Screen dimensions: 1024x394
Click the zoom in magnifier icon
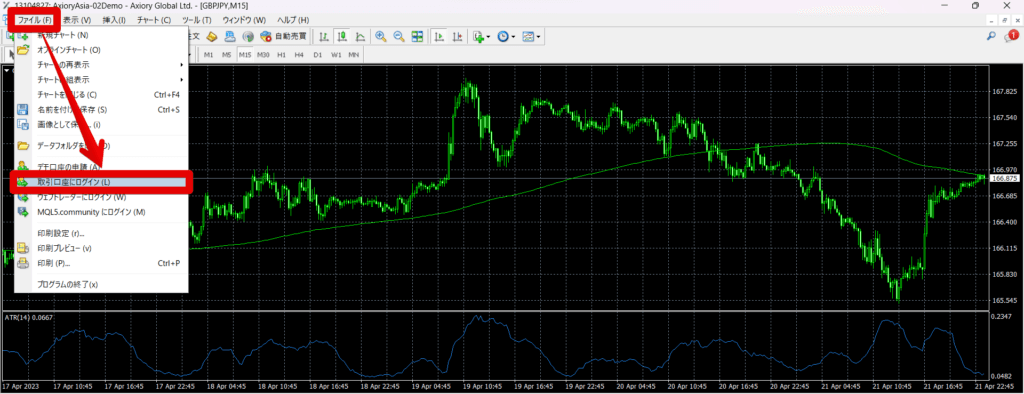tap(380, 37)
